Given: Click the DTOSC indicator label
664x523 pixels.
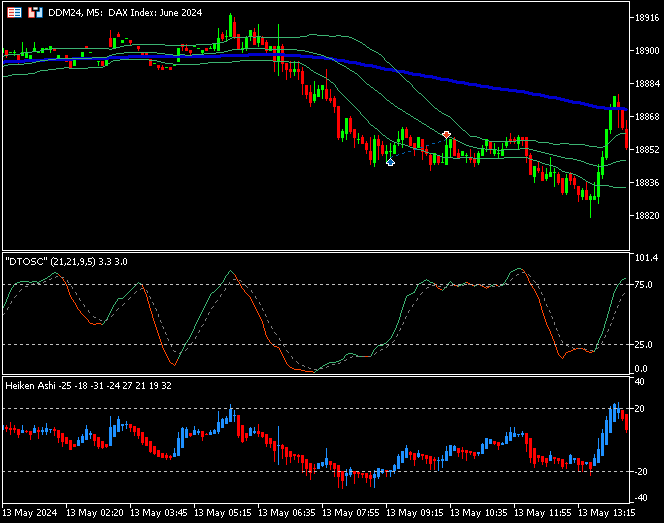Looking at the screenshot, I should [x=66, y=262].
